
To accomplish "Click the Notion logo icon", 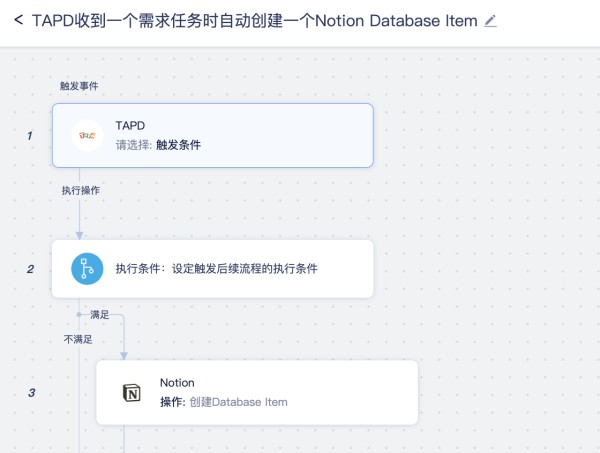I will coord(132,393).
